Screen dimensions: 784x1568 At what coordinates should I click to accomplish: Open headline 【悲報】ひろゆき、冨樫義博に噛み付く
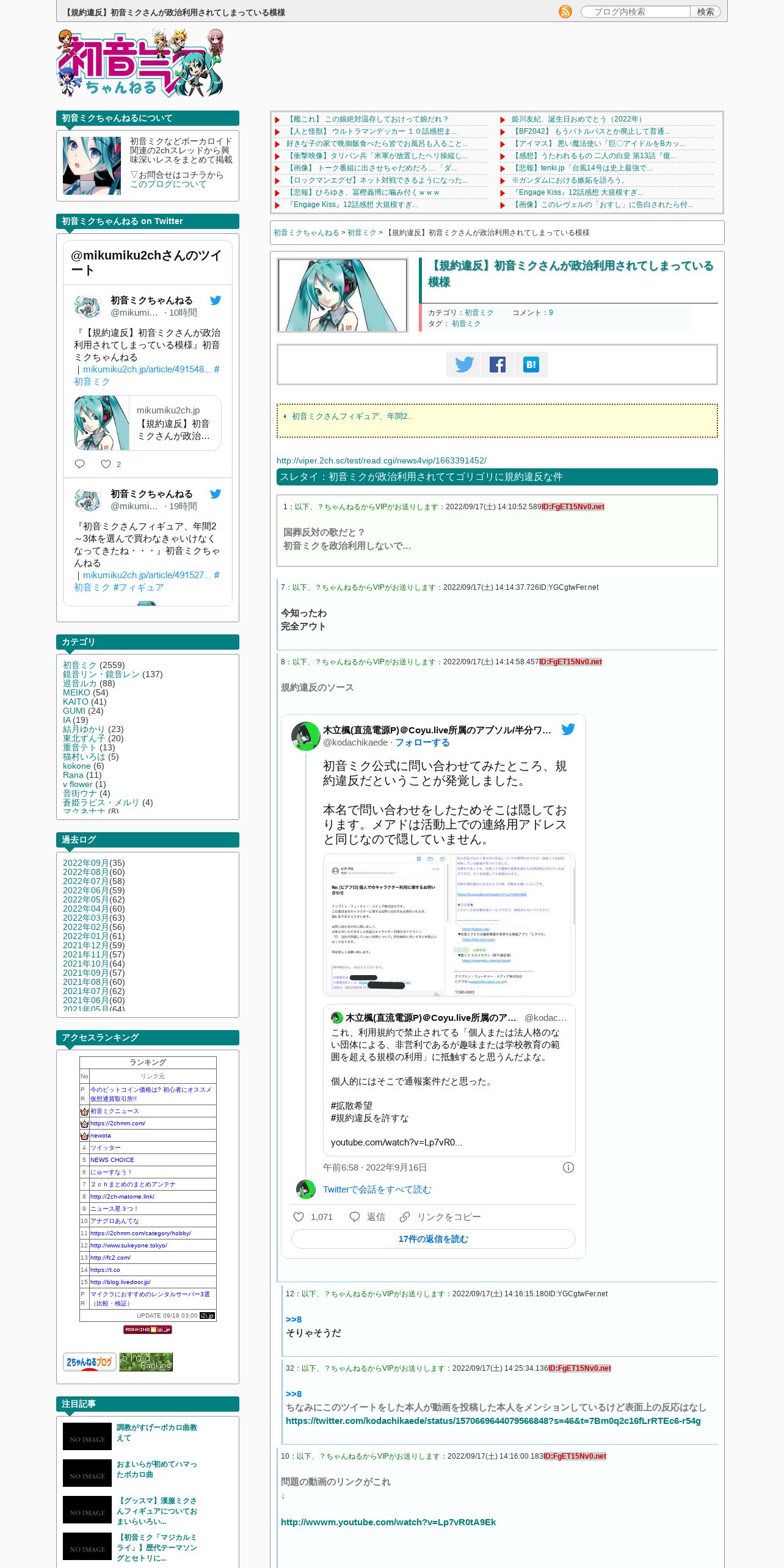(363, 192)
